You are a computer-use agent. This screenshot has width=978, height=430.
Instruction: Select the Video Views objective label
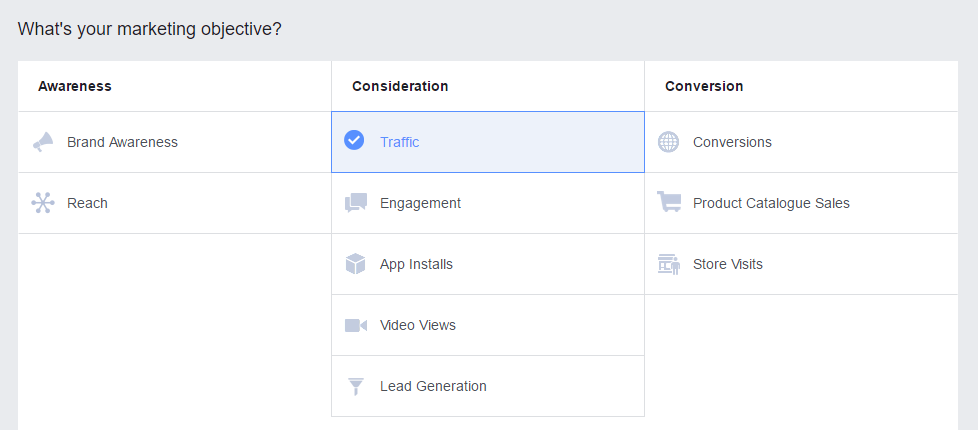[418, 325]
